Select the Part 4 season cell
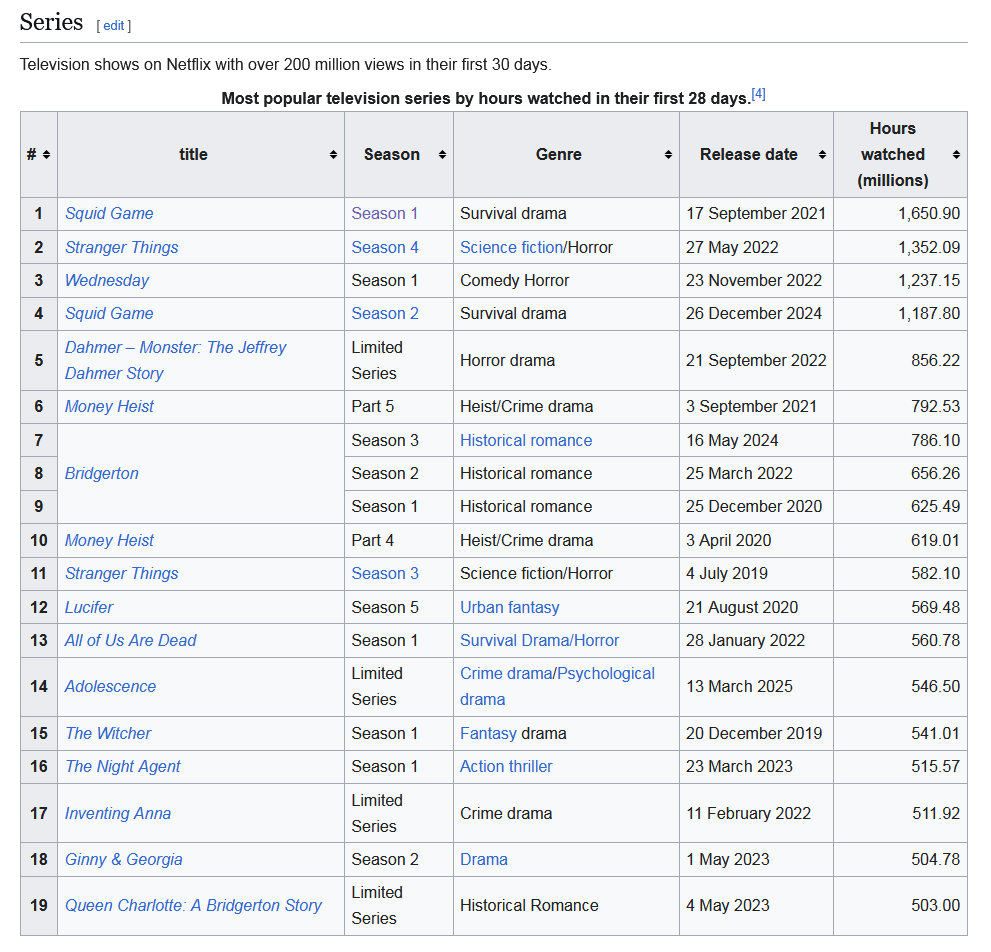 click(399, 540)
